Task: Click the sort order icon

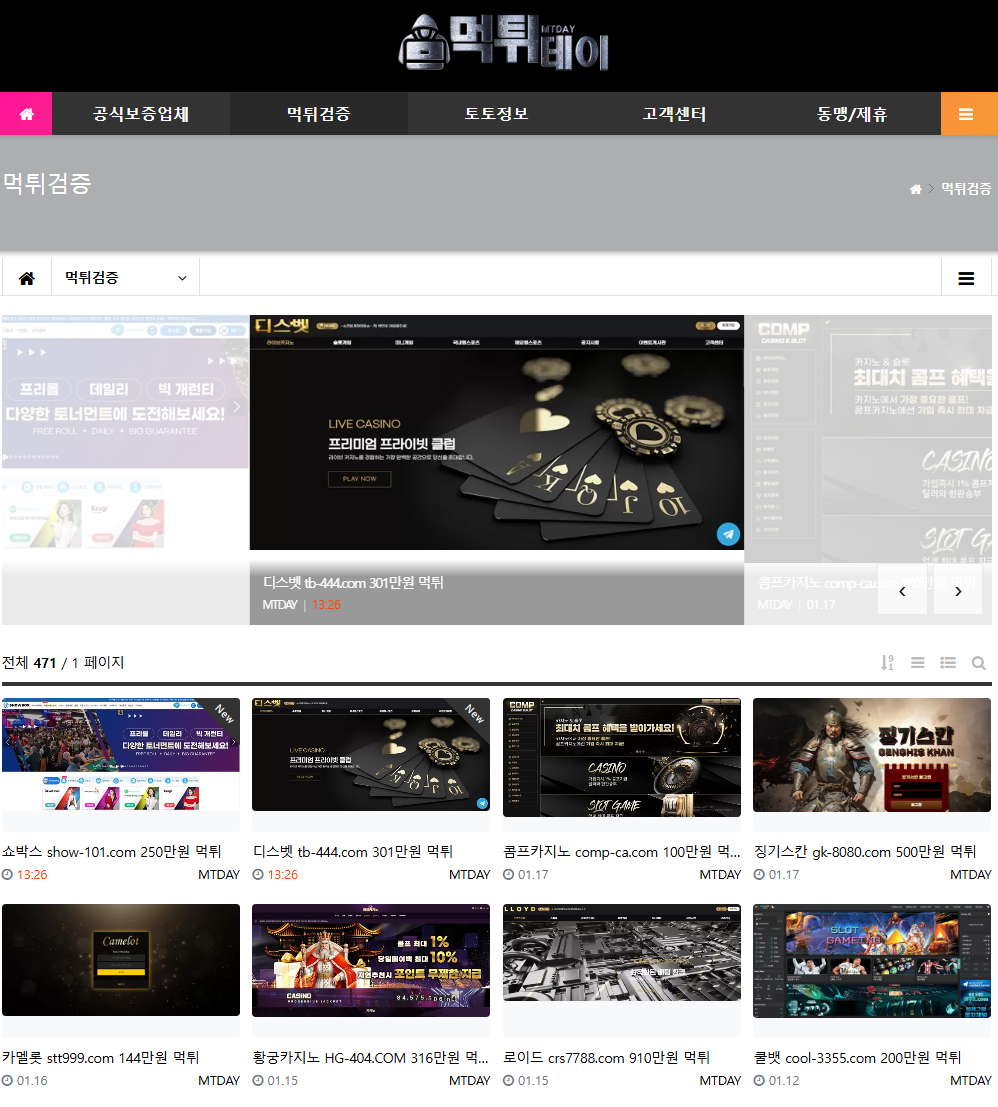Action: [x=887, y=663]
